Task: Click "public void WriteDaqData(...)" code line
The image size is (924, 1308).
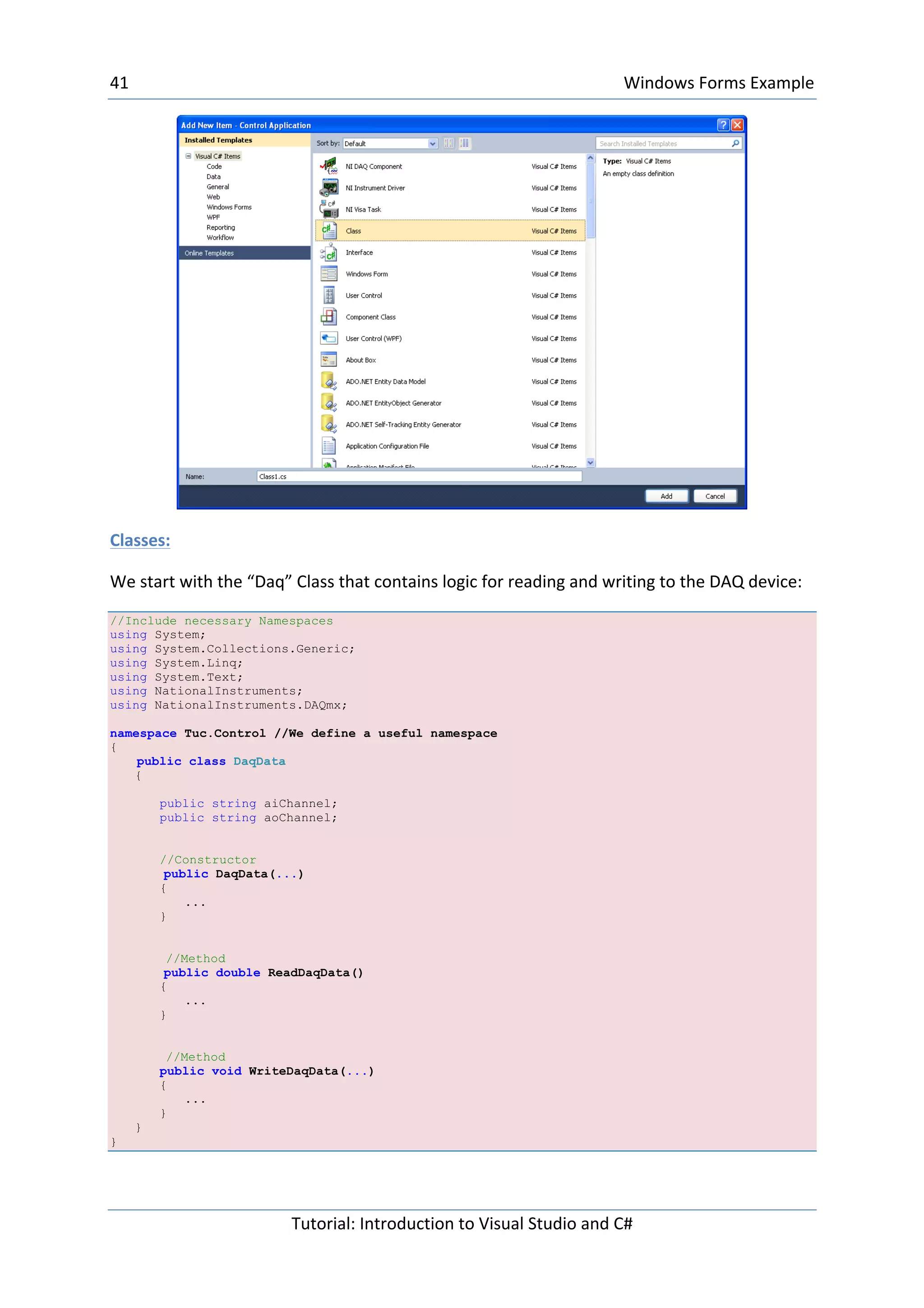Action: [x=267, y=1071]
